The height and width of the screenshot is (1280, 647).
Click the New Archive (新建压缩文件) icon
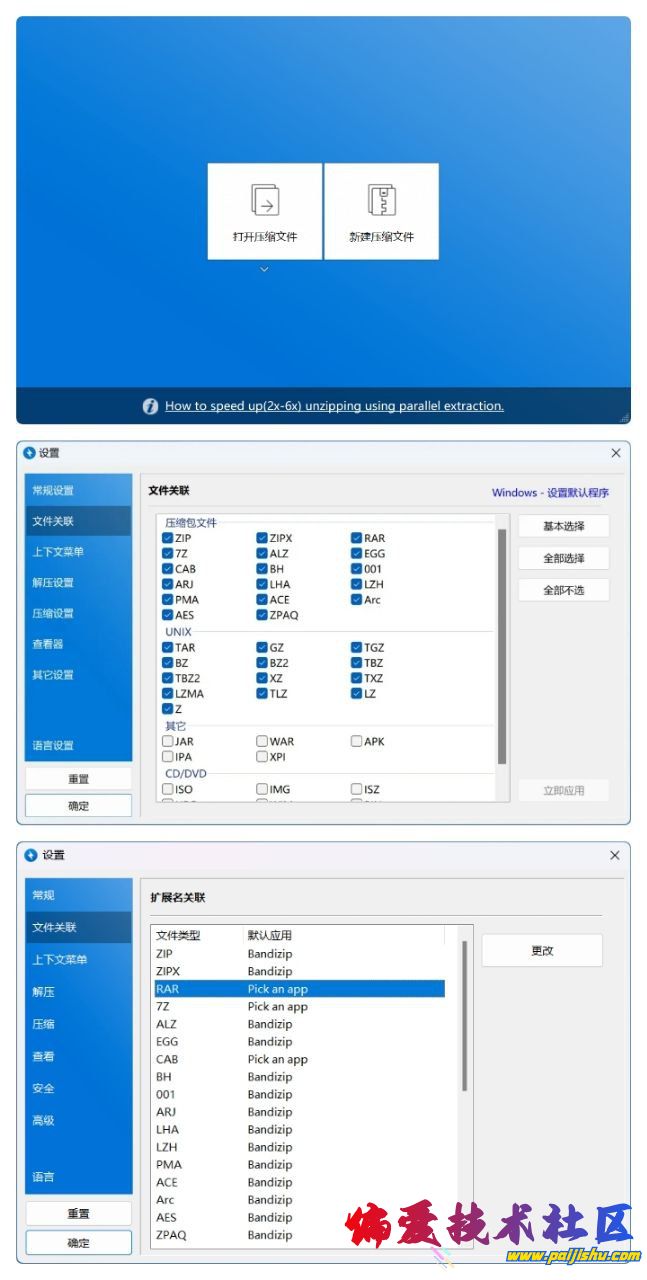pyautogui.click(x=381, y=199)
